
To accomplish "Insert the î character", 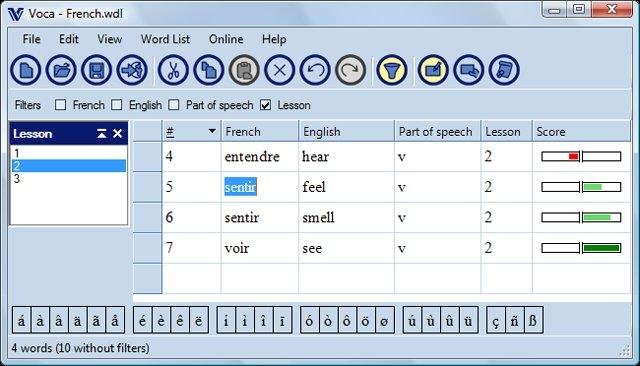I will pos(263,320).
